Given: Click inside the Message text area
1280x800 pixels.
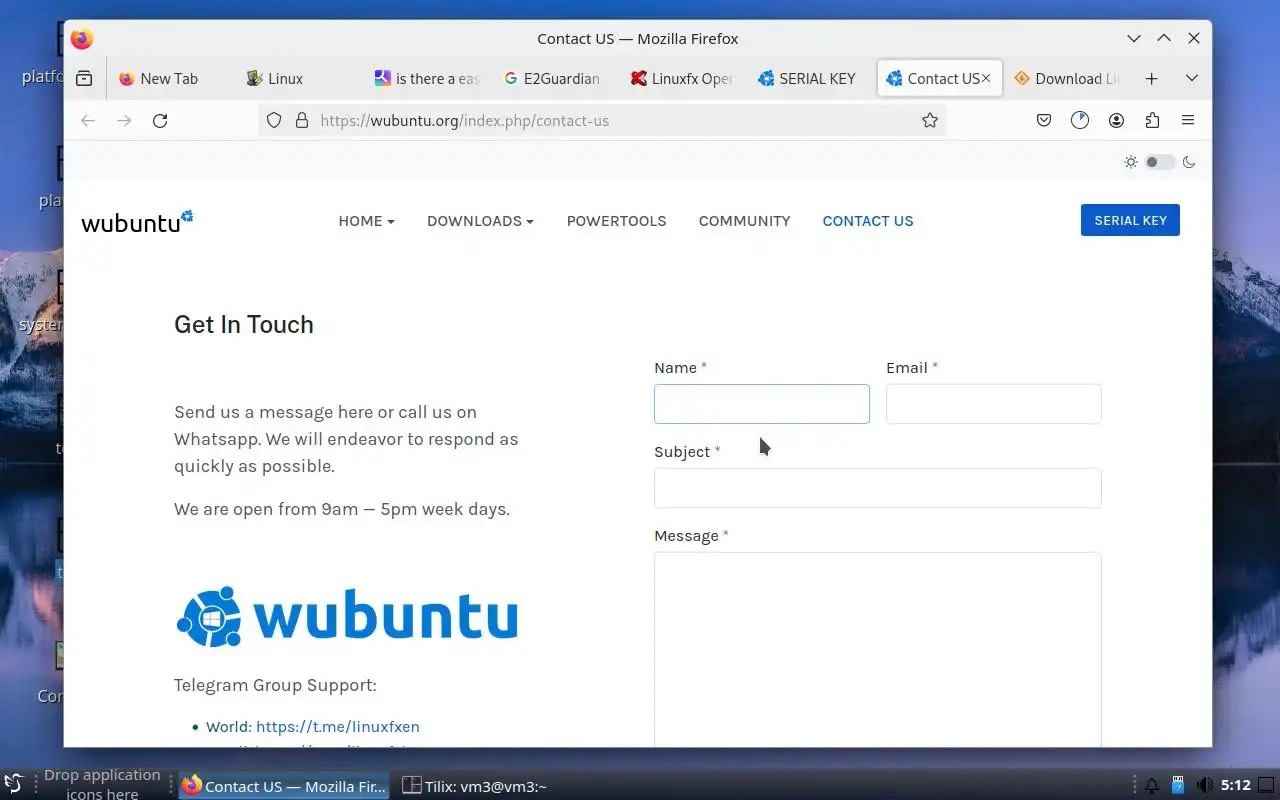Looking at the screenshot, I should [x=878, y=650].
